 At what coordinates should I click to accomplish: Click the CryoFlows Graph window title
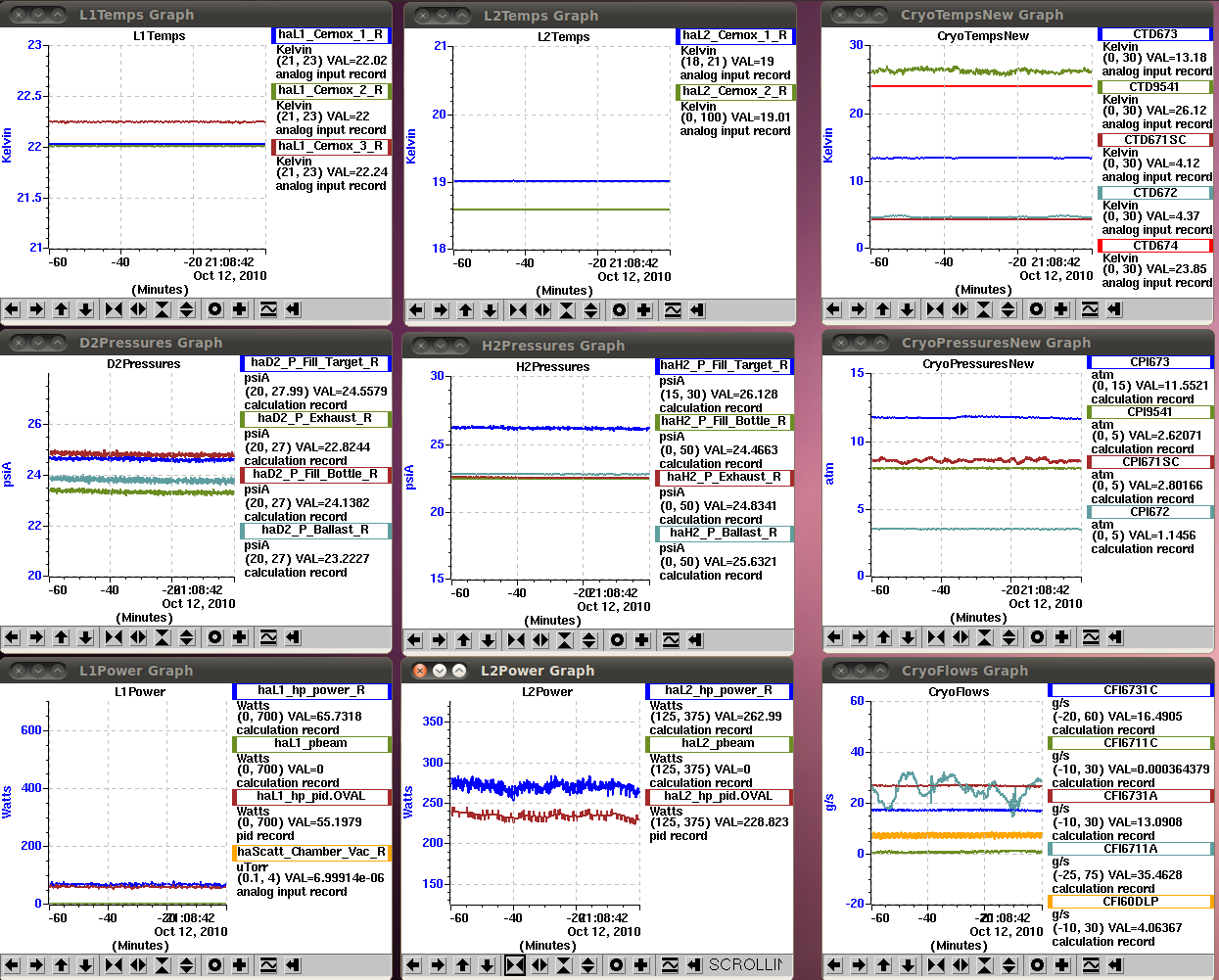pyautogui.click(x=964, y=671)
